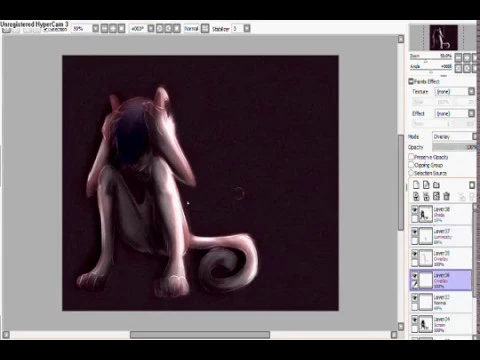Open the layer blending Mode dropdown

click(475, 136)
